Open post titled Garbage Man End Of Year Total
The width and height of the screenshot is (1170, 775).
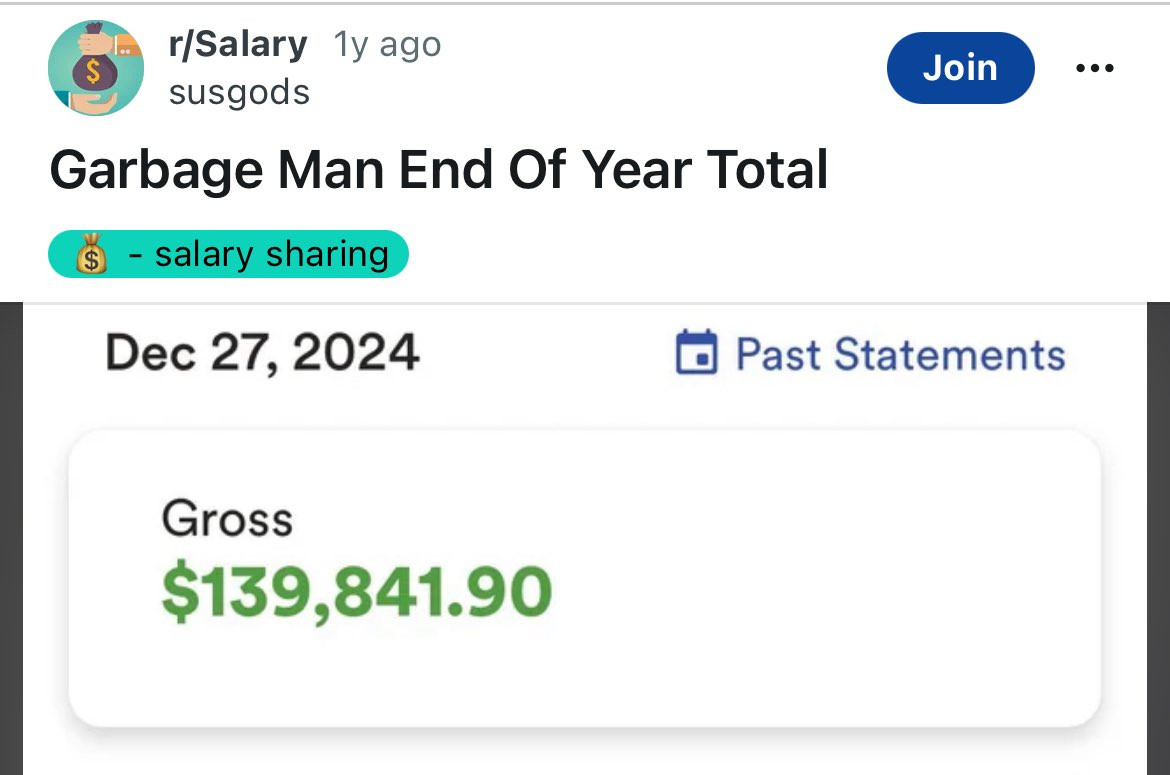click(439, 169)
